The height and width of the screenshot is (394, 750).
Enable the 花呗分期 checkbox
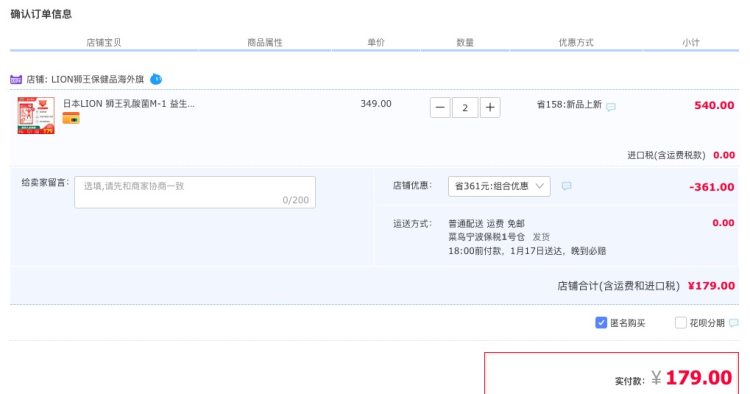click(680, 323)
